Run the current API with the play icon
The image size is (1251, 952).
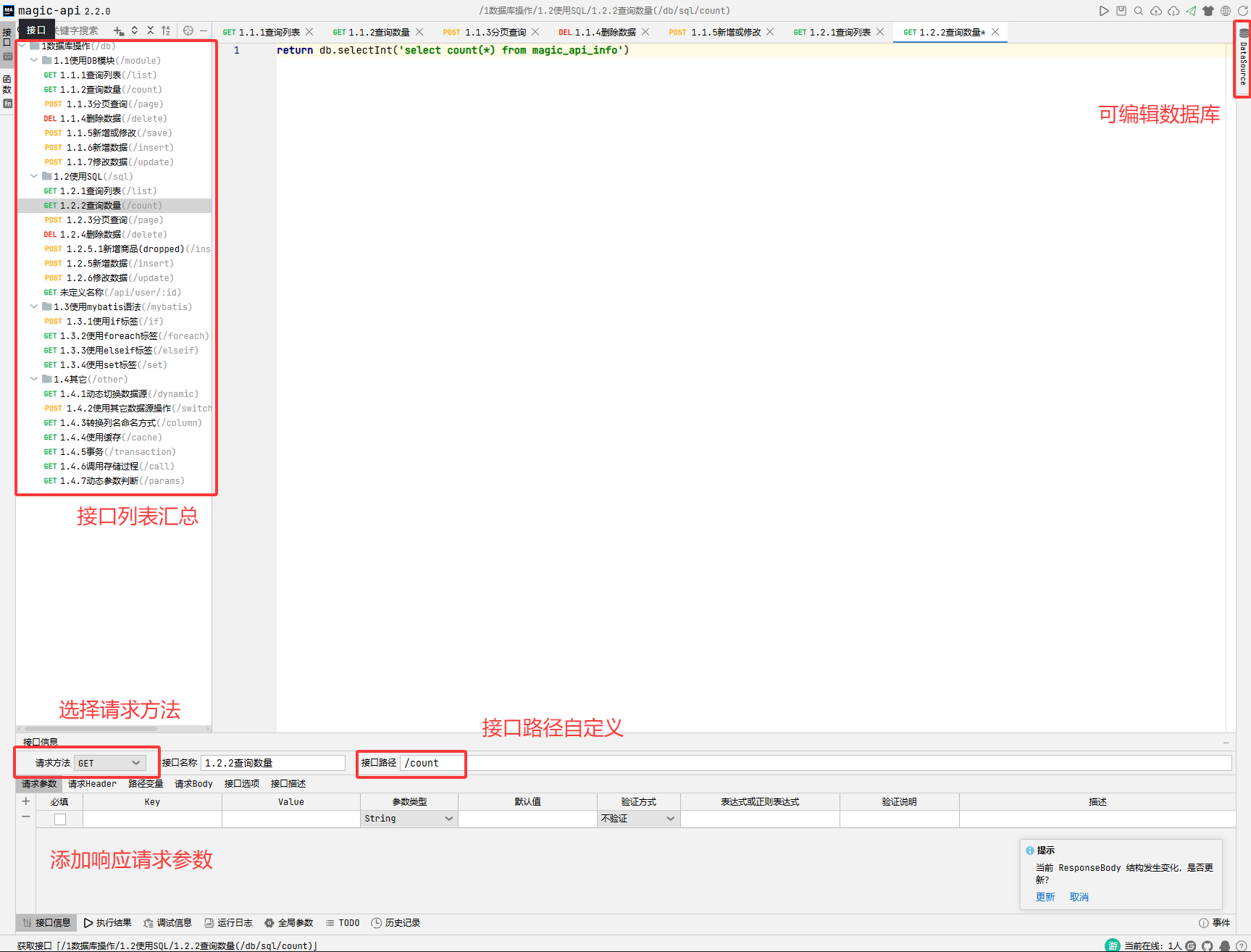click(1103, 11)
